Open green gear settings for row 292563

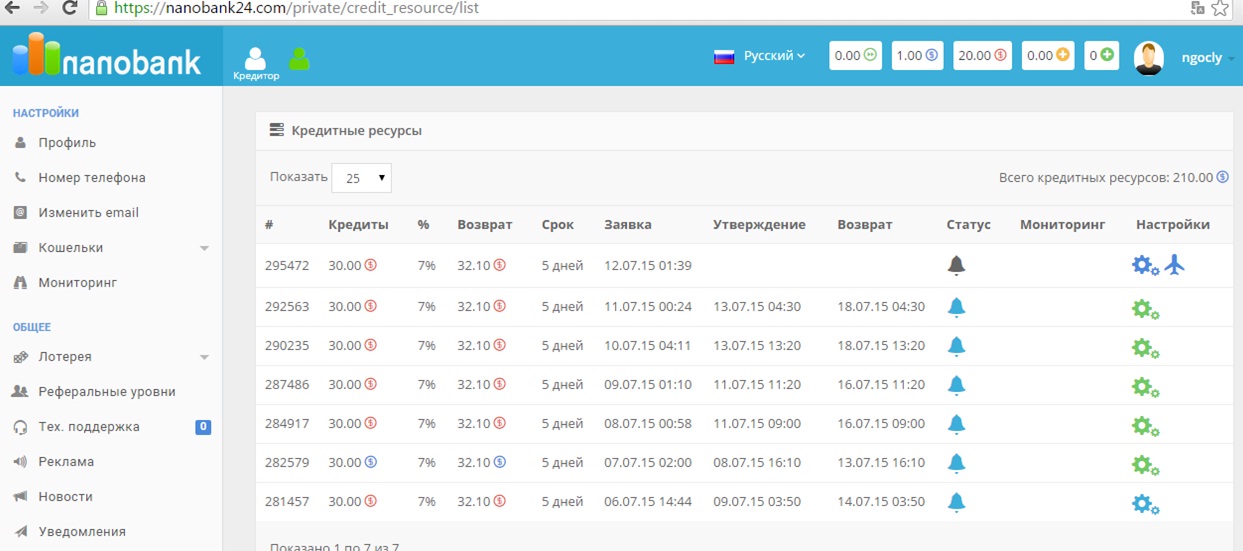(1145, 309)
